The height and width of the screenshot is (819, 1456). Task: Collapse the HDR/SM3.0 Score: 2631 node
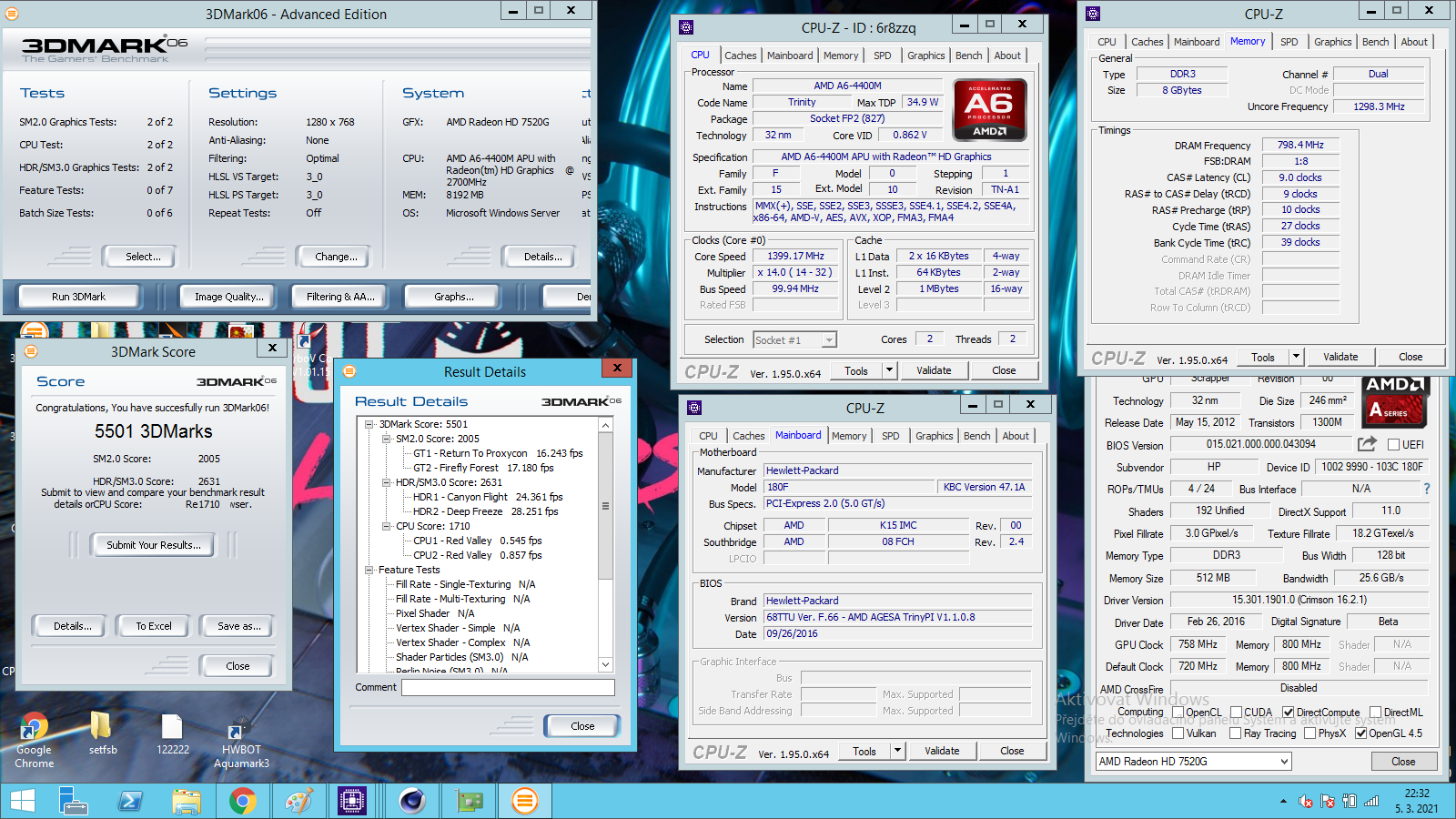[386, 482]
